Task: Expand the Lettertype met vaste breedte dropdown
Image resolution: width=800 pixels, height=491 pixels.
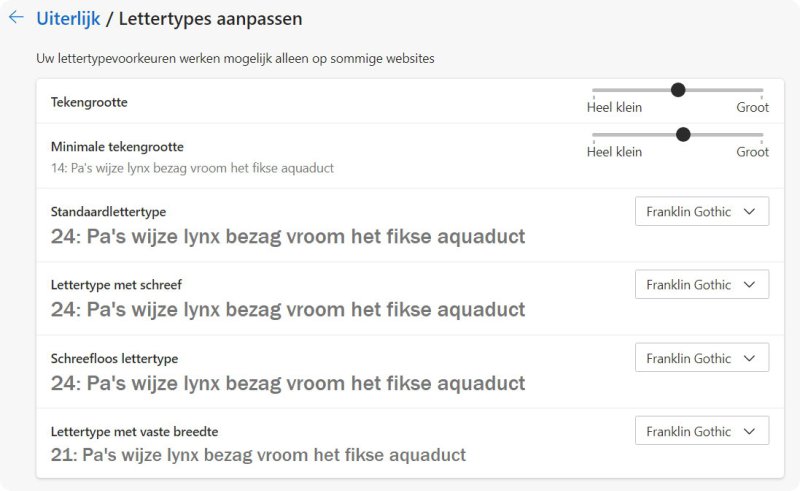Action: tap(701, 431)
